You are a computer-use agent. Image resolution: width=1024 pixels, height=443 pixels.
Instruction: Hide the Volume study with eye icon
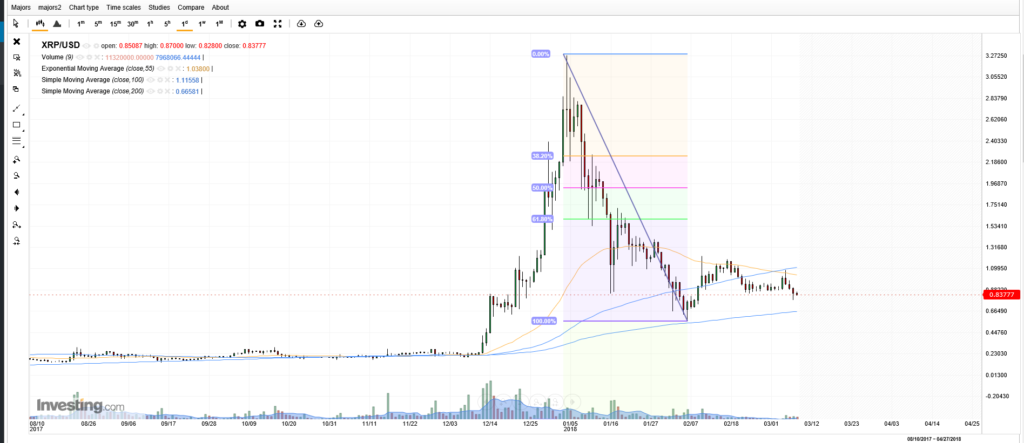click(80, 57)
